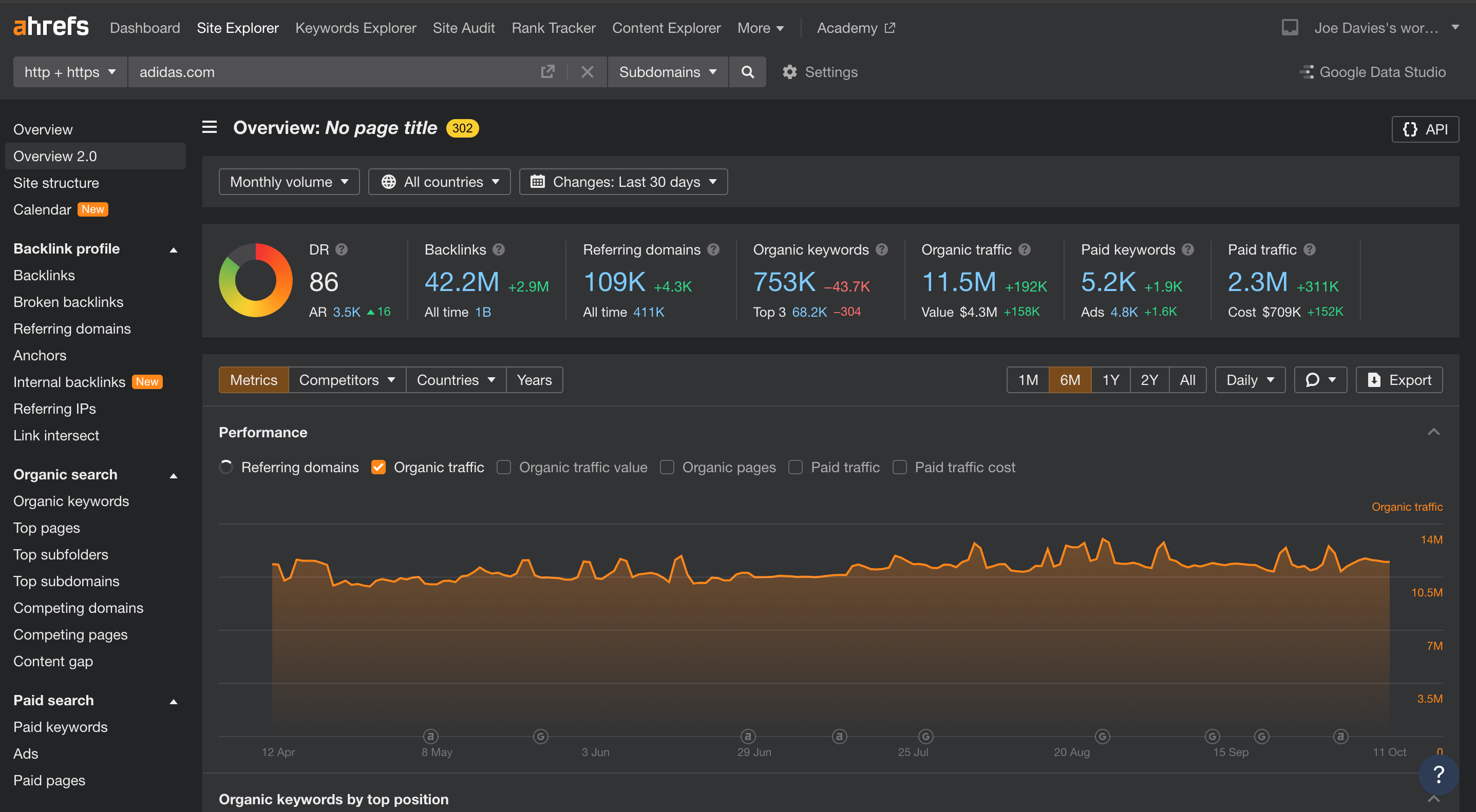Select the Years tab
The width and height of the screenshot is (1476, 812).
[534, 380]
